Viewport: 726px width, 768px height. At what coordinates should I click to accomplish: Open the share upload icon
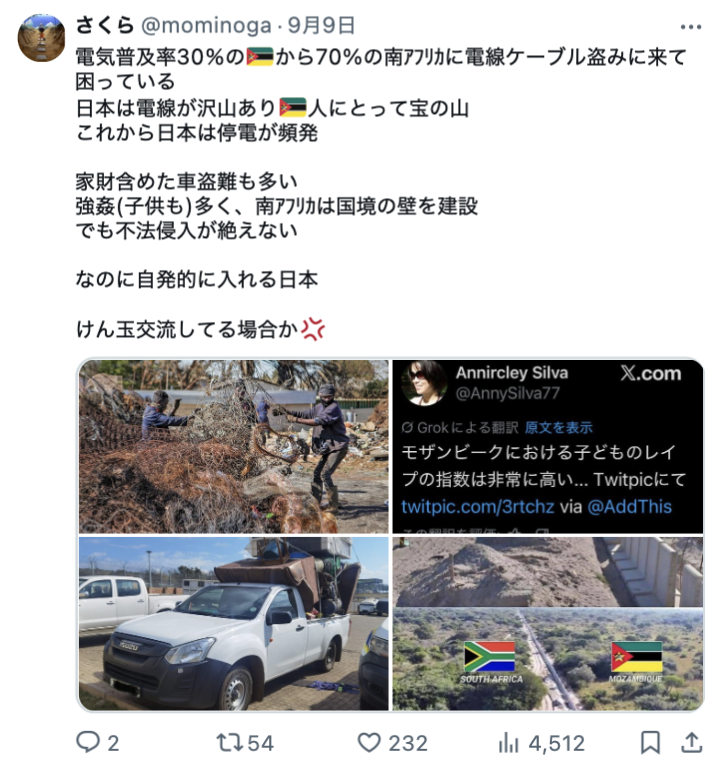pyautogui.click(x=691, y=743)
